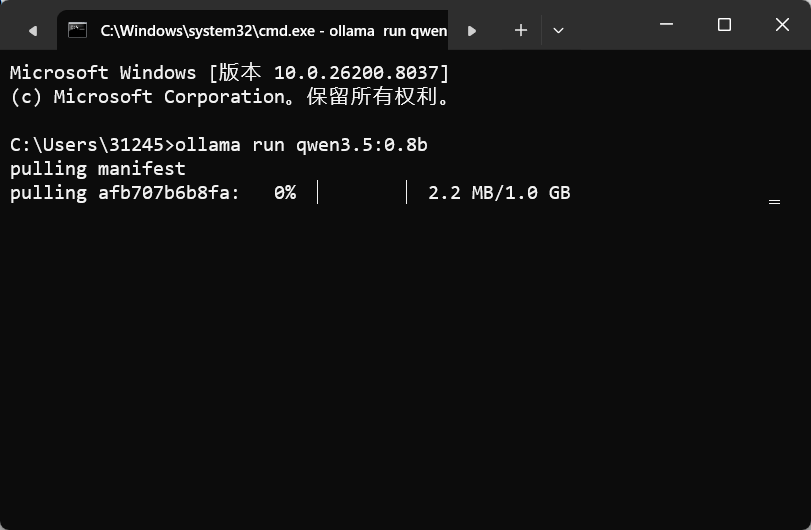811x530 pixels.
Task: Click the "pulling manifest" output line
Action: coord(97,169)
